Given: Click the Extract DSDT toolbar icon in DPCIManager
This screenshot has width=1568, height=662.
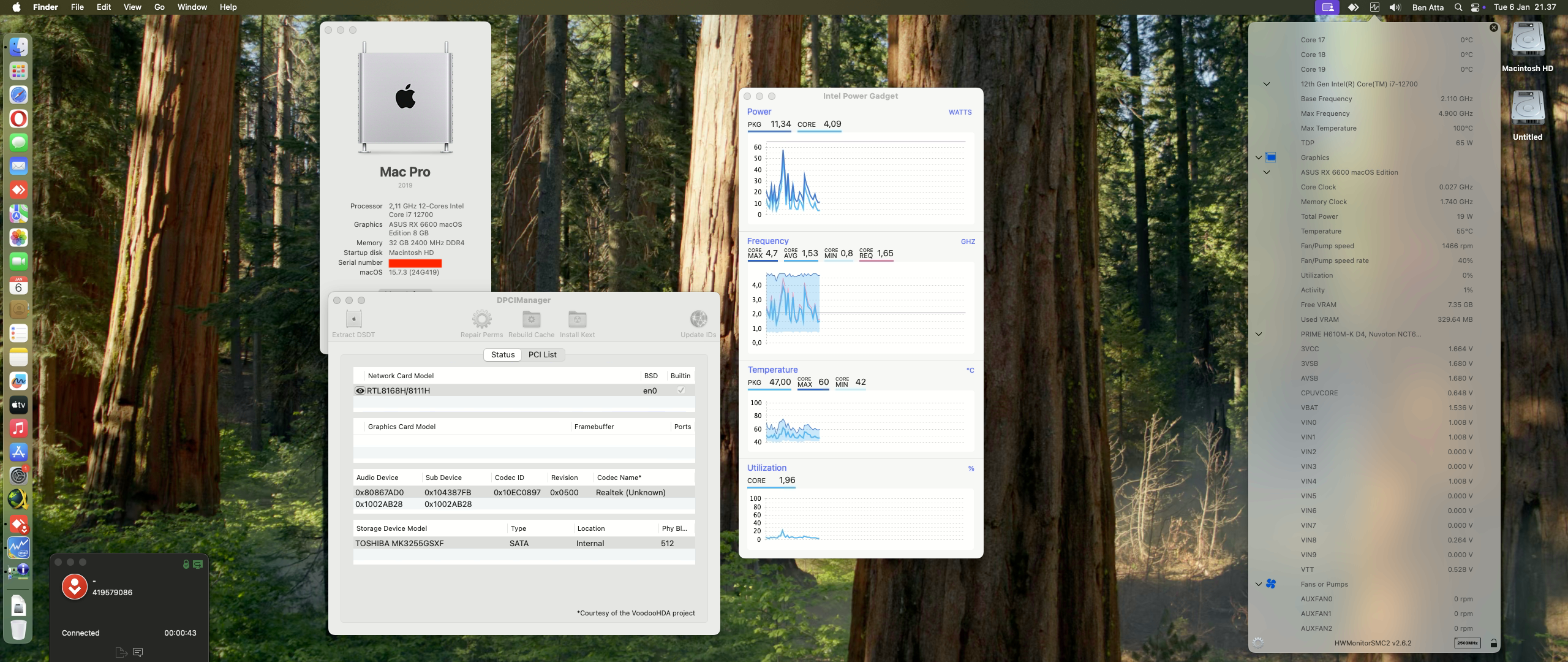Looking at the screenshot, I should 354,319.
